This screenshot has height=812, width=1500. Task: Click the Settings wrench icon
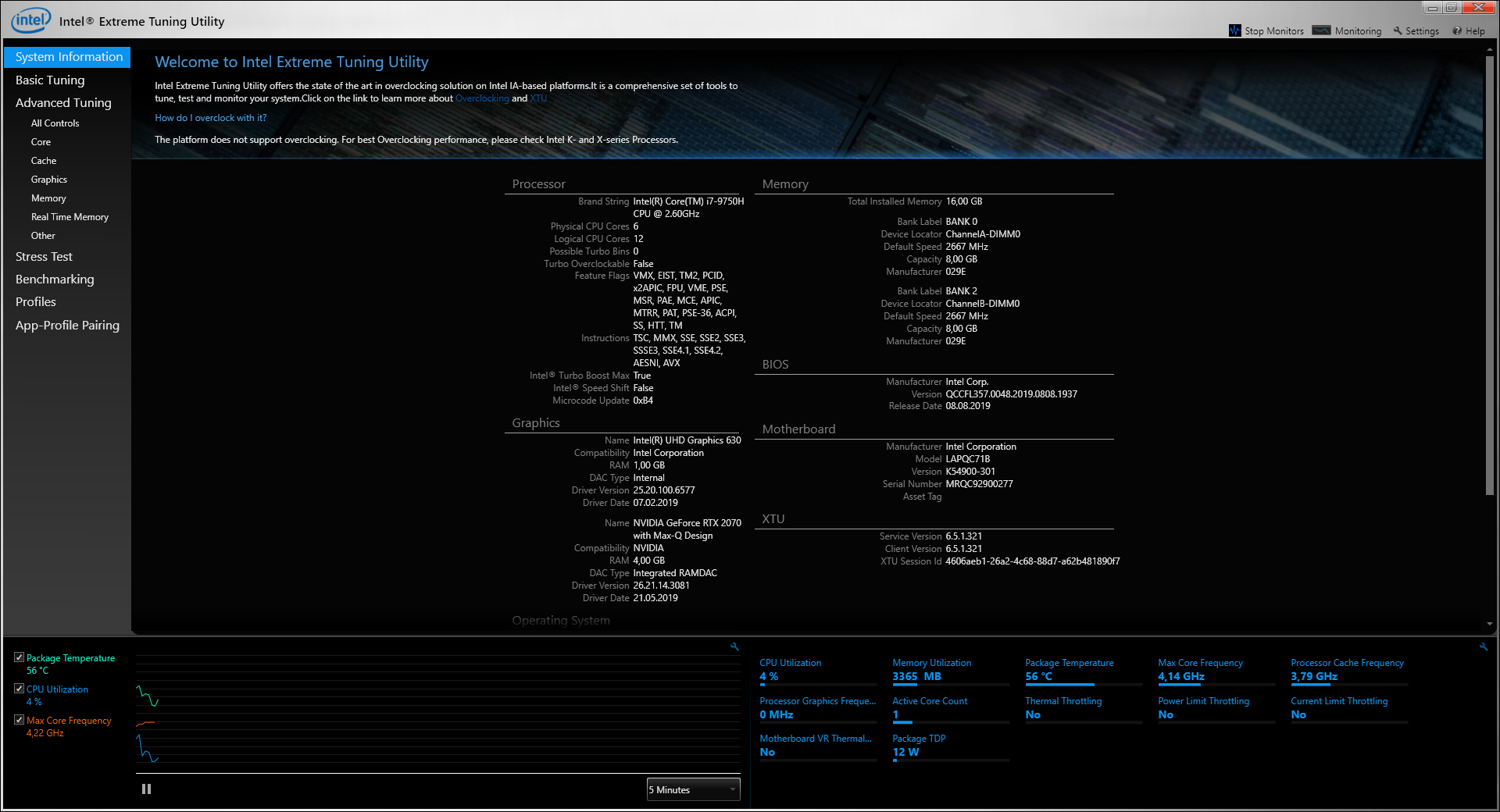[1398, 31]
